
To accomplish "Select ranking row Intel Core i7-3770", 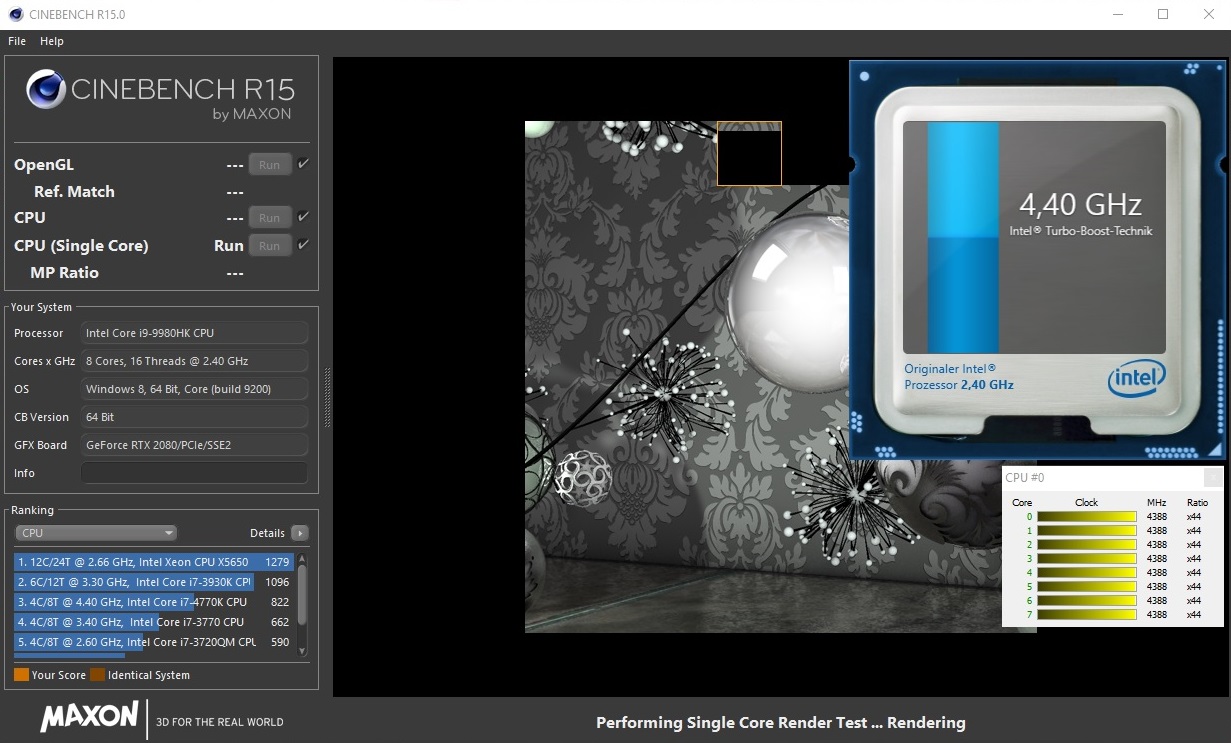I will pos(154,622).
